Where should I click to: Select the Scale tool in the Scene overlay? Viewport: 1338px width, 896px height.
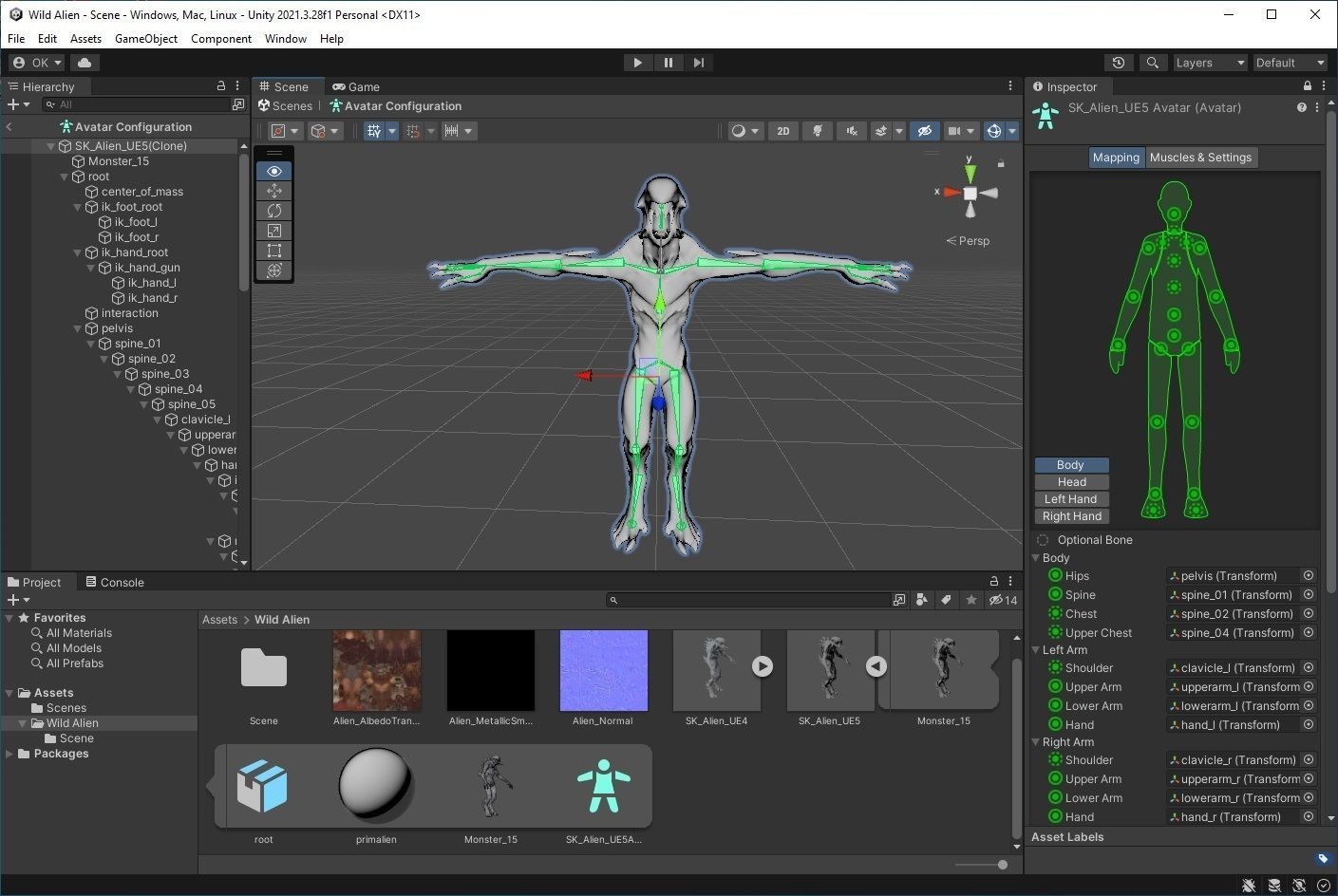click(274, 231)
